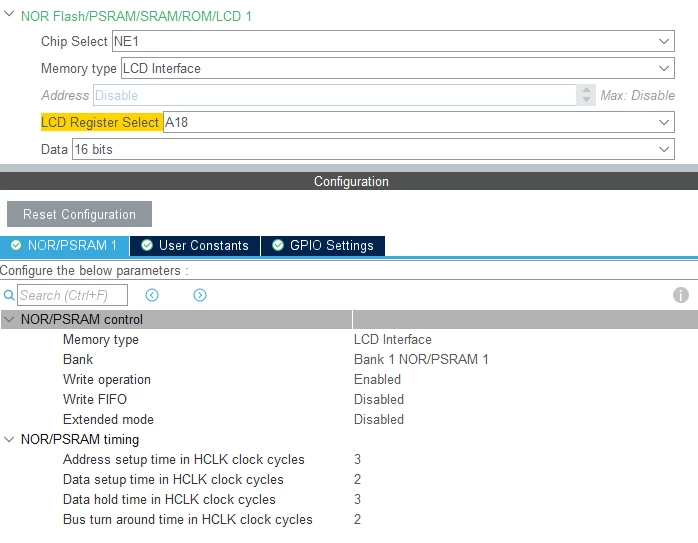The height and width of the screenshot is (543, 698).
Task: Select the Memory type parameter row
Action: pos(349,340)
